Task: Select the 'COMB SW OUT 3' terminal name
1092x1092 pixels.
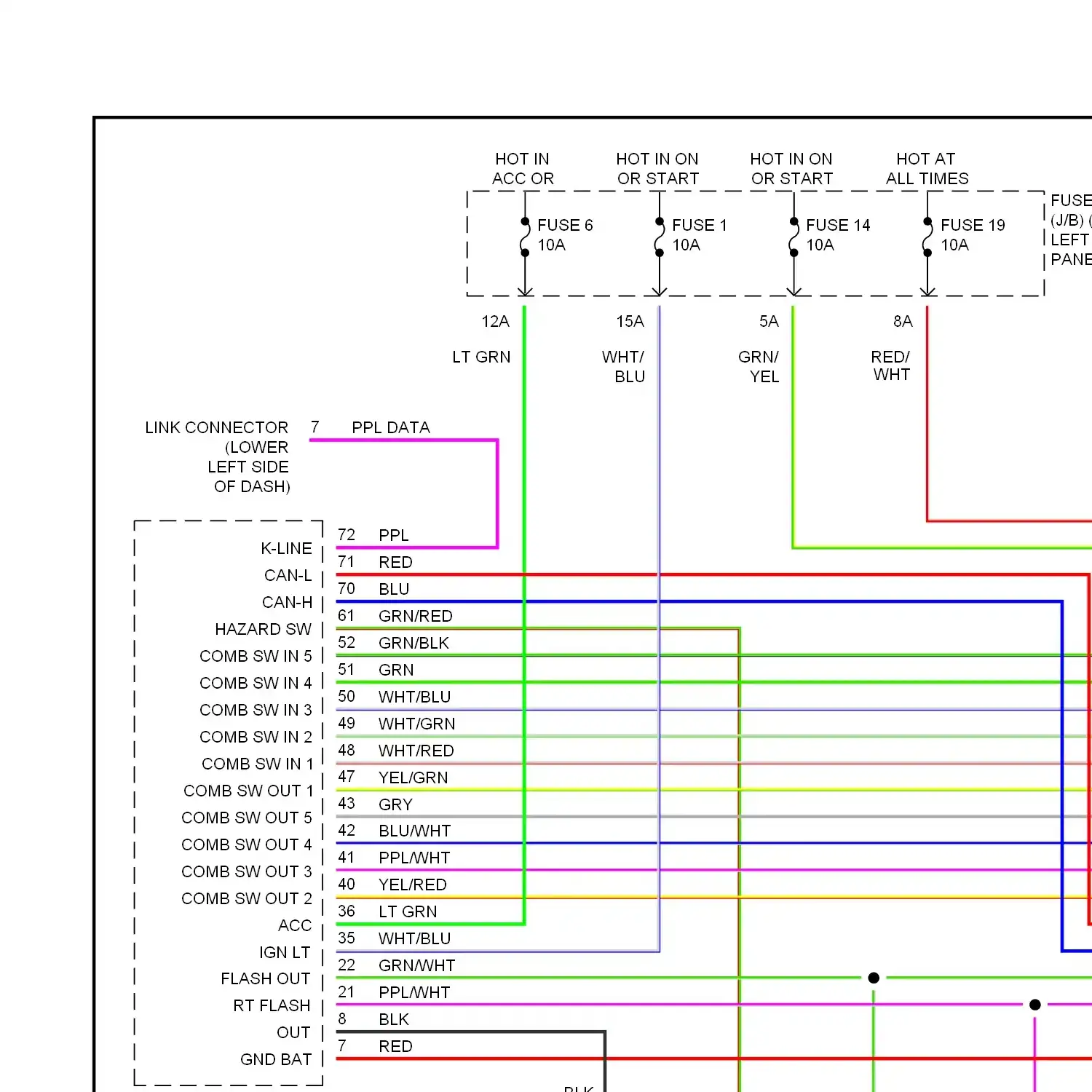Action: coord(247,871)
